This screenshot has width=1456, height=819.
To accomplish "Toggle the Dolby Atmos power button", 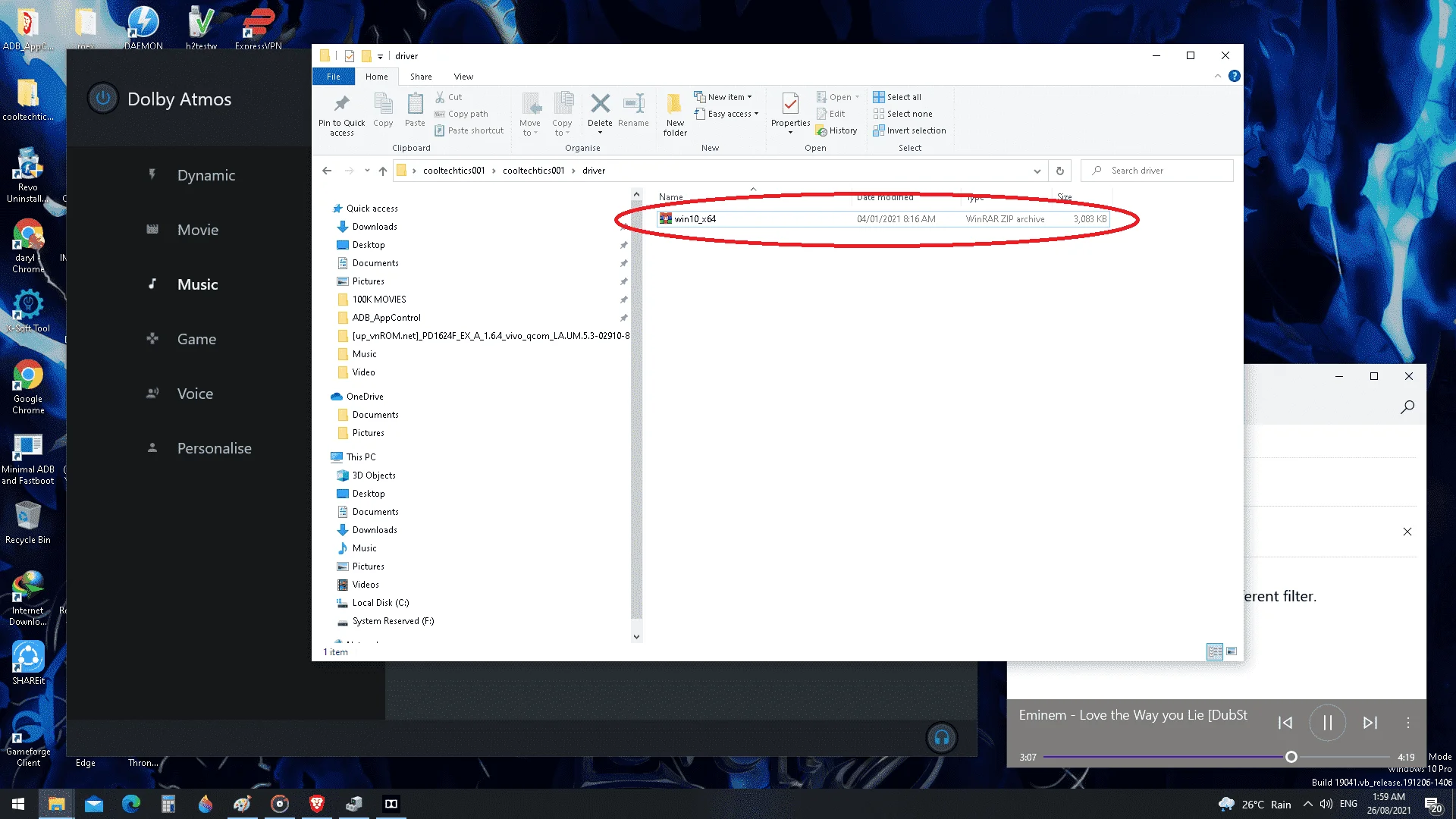I will (x=103, y=99).
